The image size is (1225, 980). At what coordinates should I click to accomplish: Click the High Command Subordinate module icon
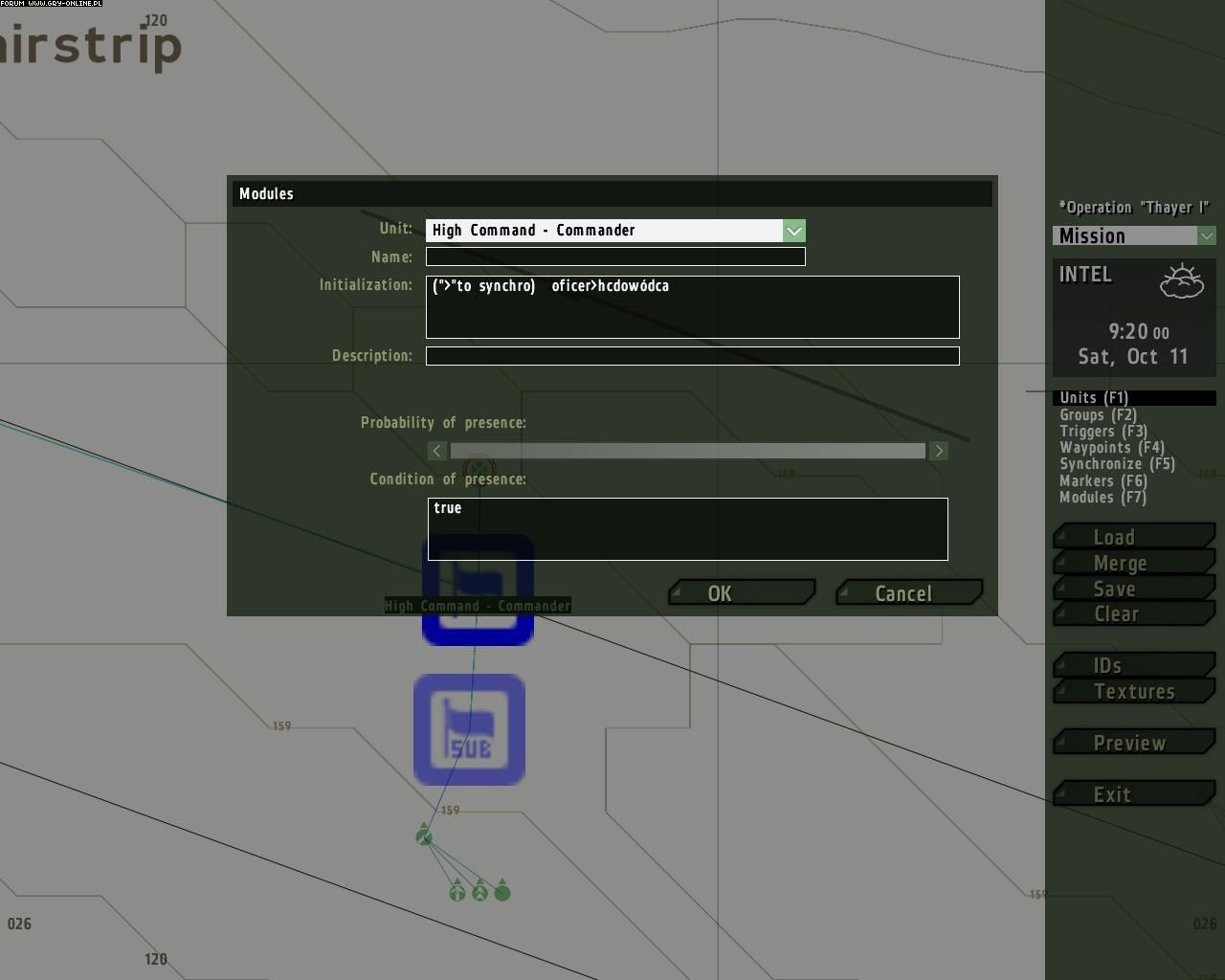(x=469, y=729)
